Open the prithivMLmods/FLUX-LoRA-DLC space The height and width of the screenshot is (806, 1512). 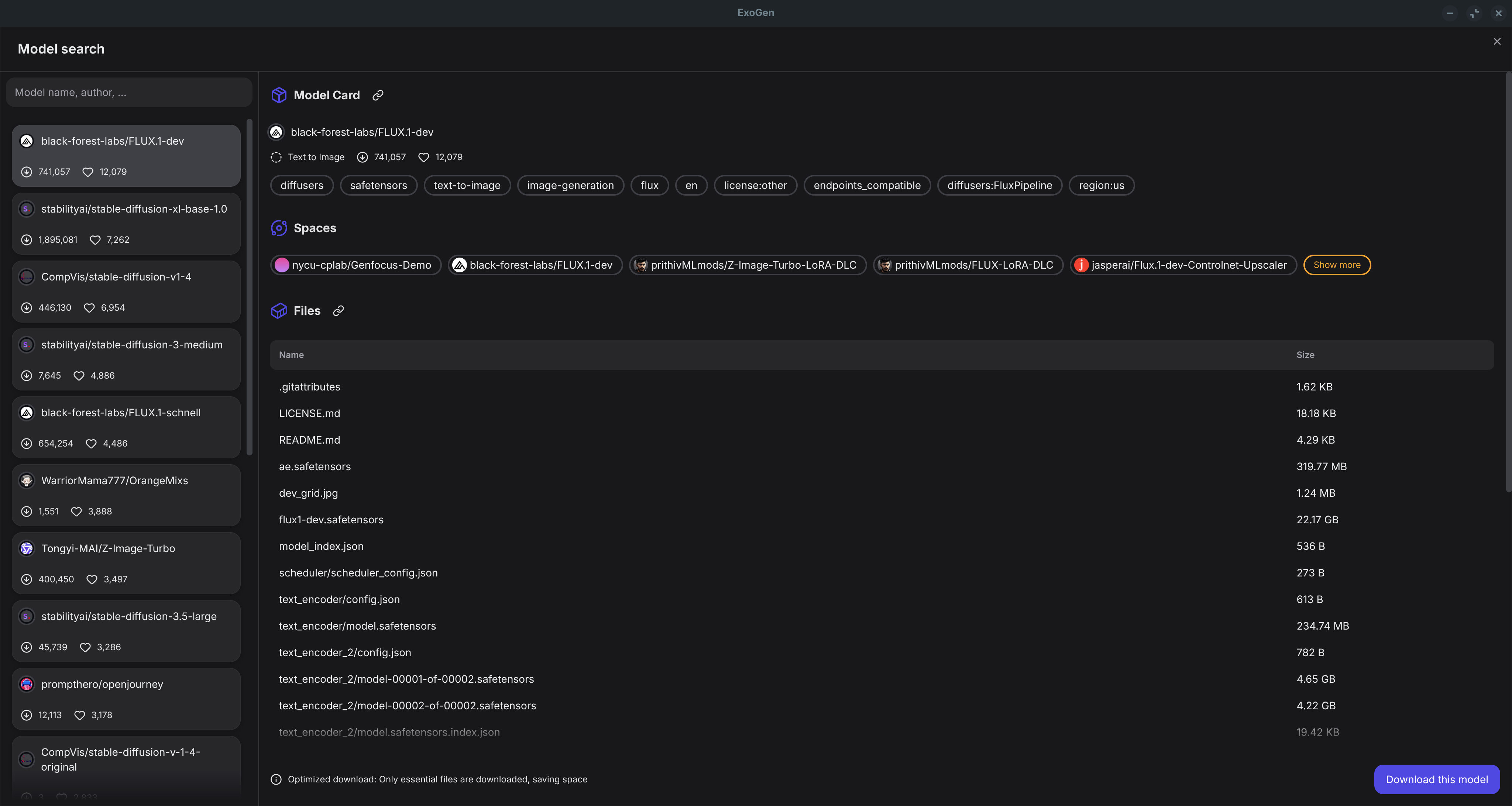coord(967,265)
